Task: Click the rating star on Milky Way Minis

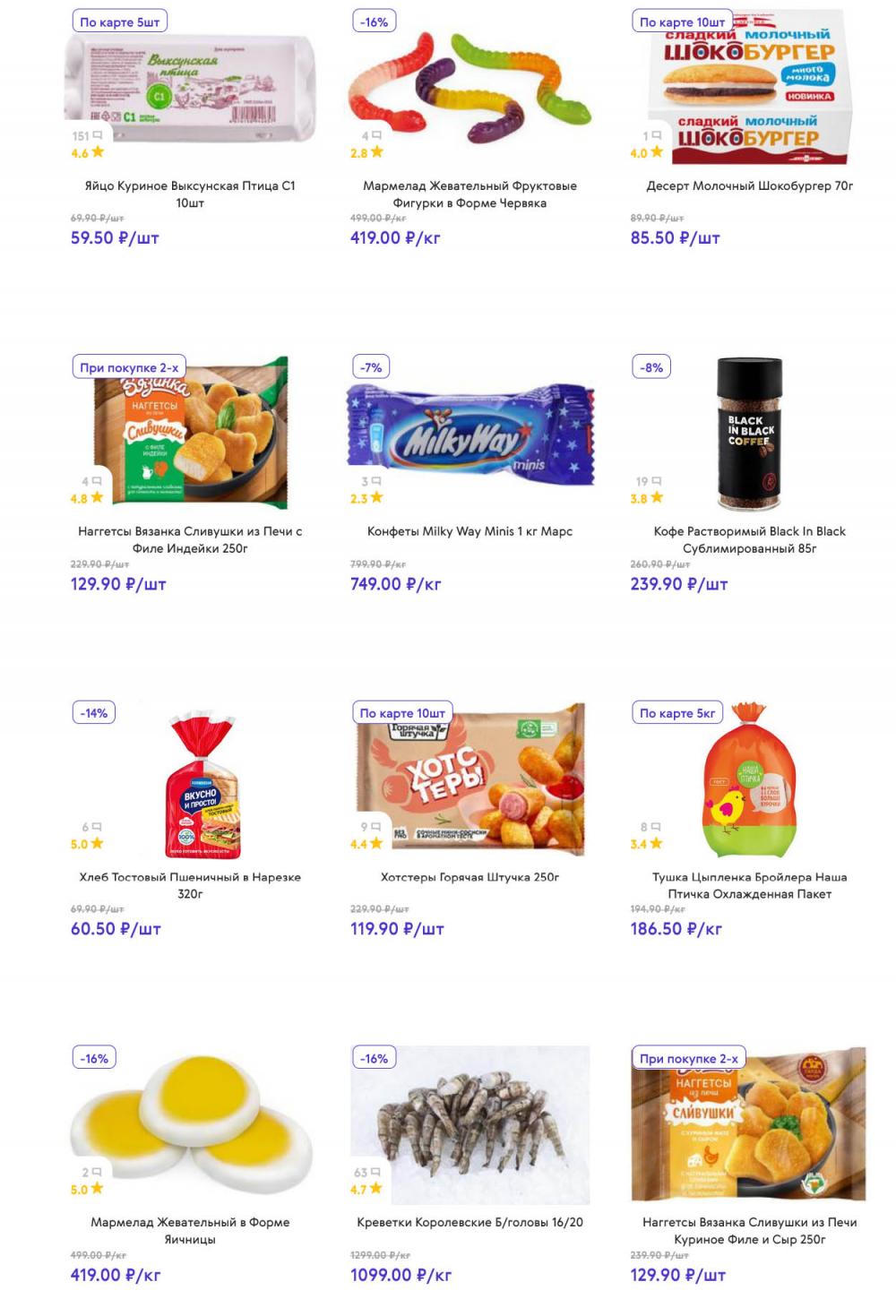Action: (x=377, y=497)
